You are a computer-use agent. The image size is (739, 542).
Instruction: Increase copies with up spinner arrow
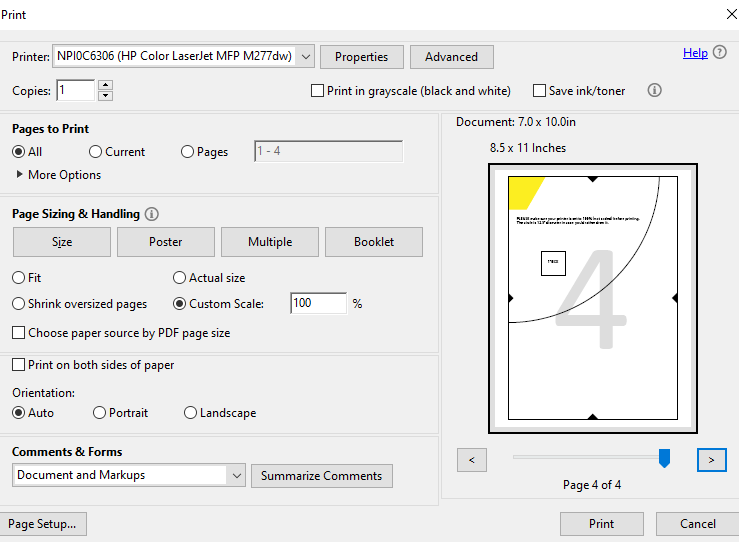tap(106, 85)
